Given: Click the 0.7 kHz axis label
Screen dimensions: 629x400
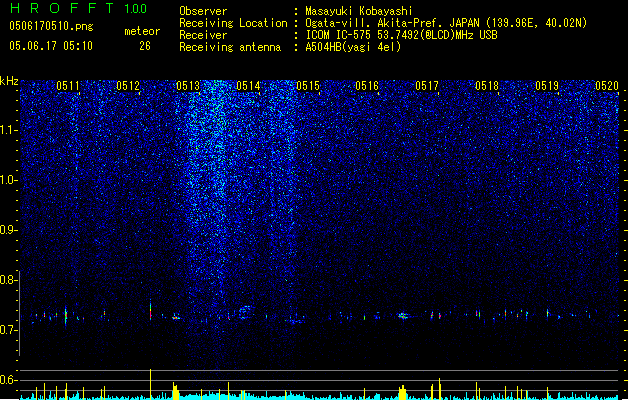Looking at the screenshot, I should pyautogui.click(x=8, y=330).
